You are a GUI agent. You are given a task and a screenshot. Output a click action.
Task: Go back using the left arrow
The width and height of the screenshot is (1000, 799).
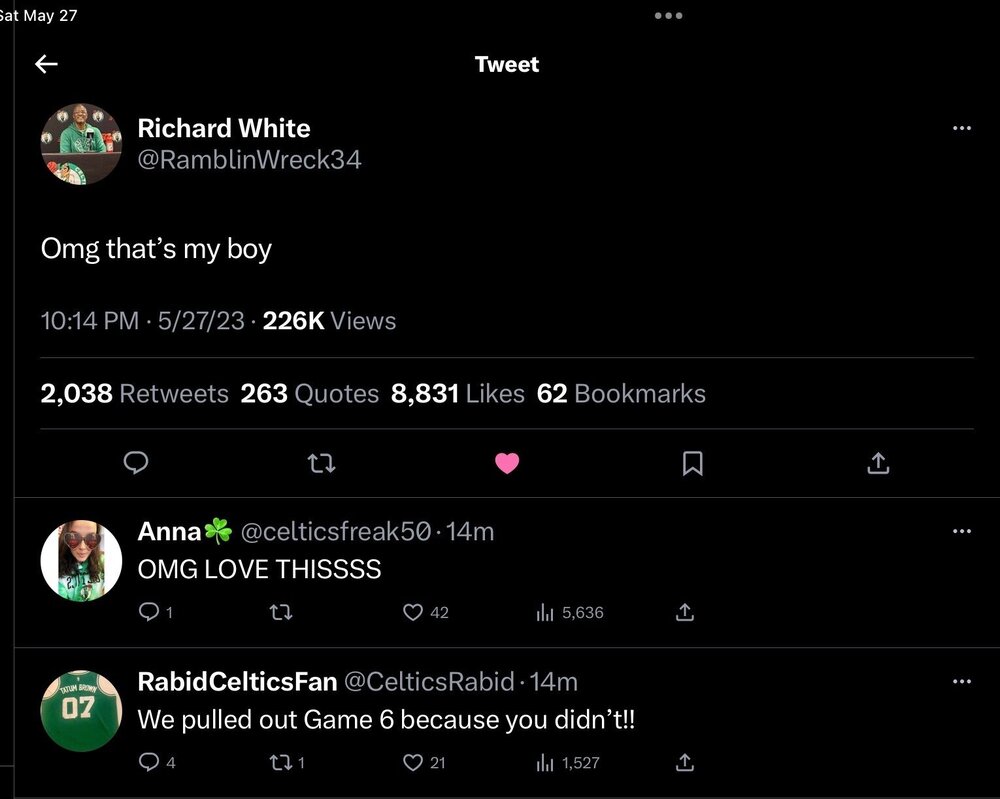(46, 65)
